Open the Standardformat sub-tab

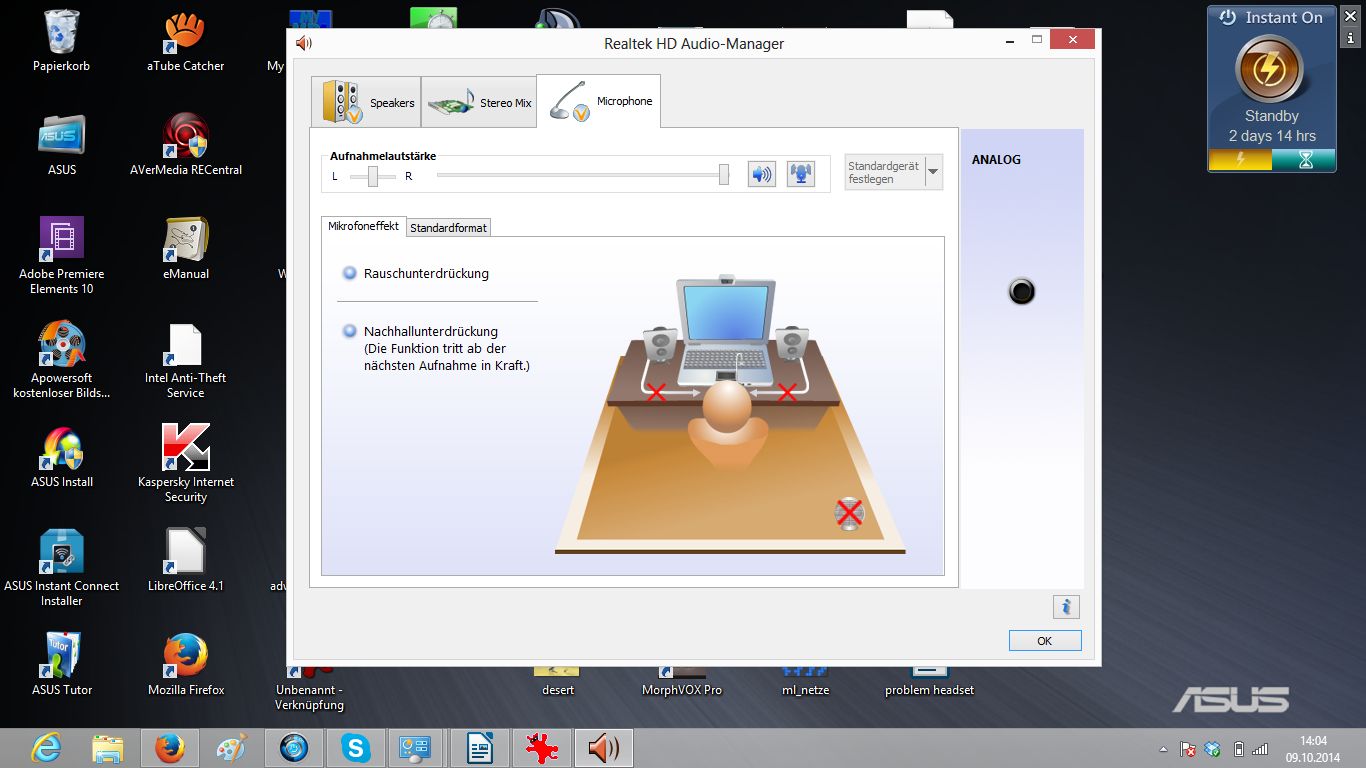pos(449,228)
